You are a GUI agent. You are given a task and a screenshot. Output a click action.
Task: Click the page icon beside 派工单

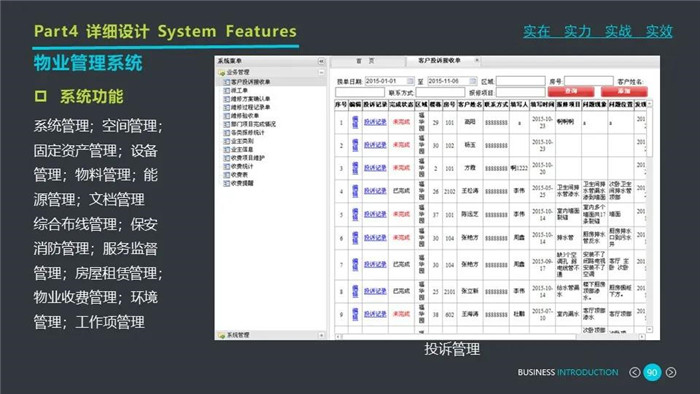point(227,91)
